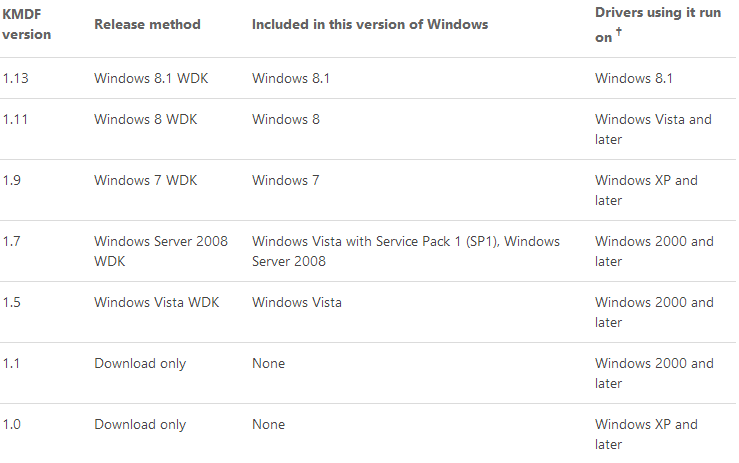Select the 1.1 version cell

(x=12, y=363)
